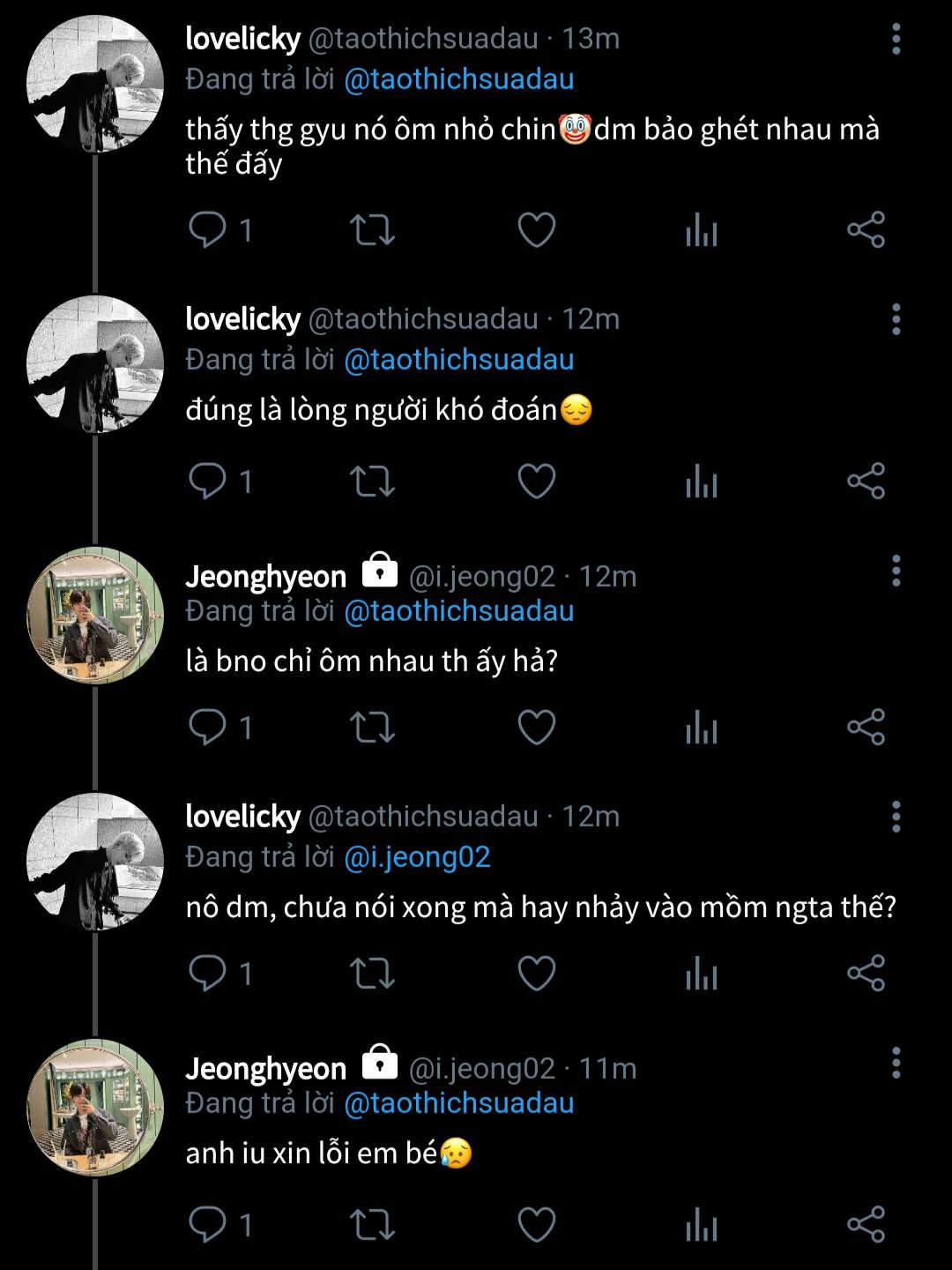Reply to "là bno chỉ ôm nhau" tweet

point(208,728)
